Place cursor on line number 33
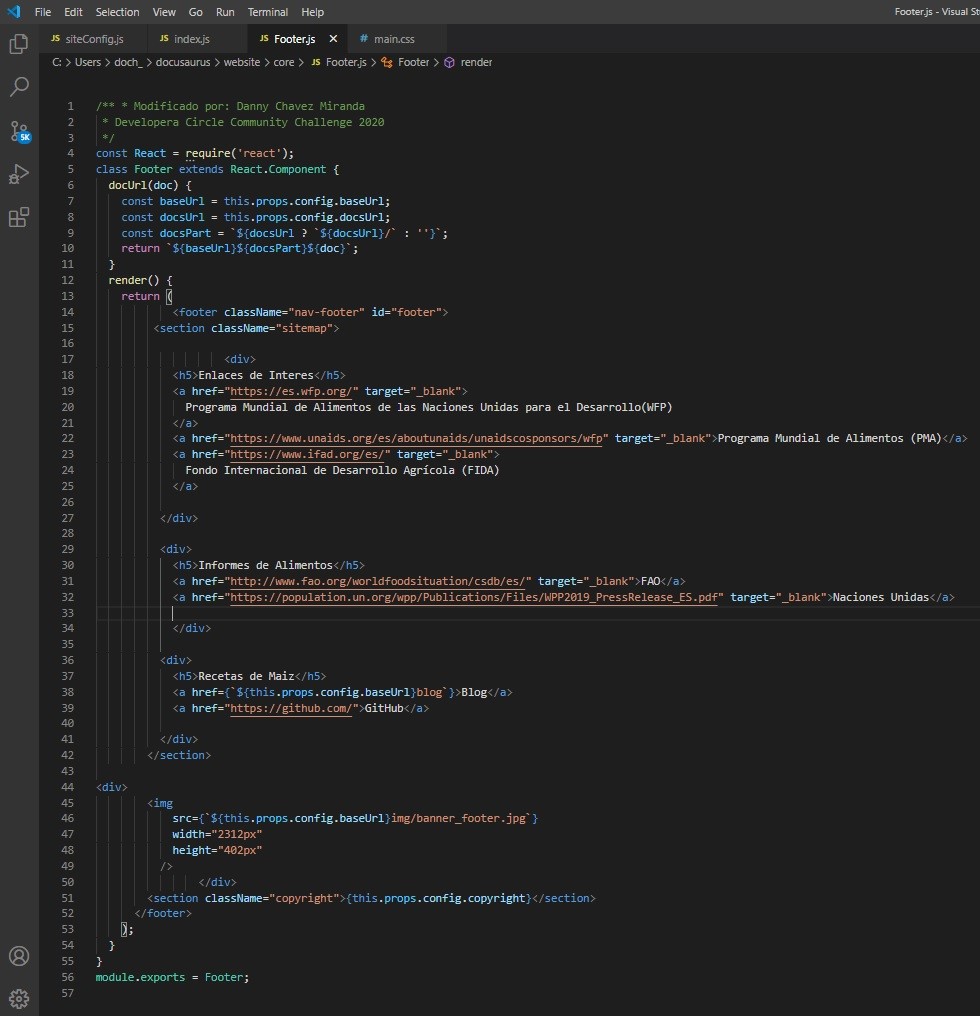 (67, 613)
